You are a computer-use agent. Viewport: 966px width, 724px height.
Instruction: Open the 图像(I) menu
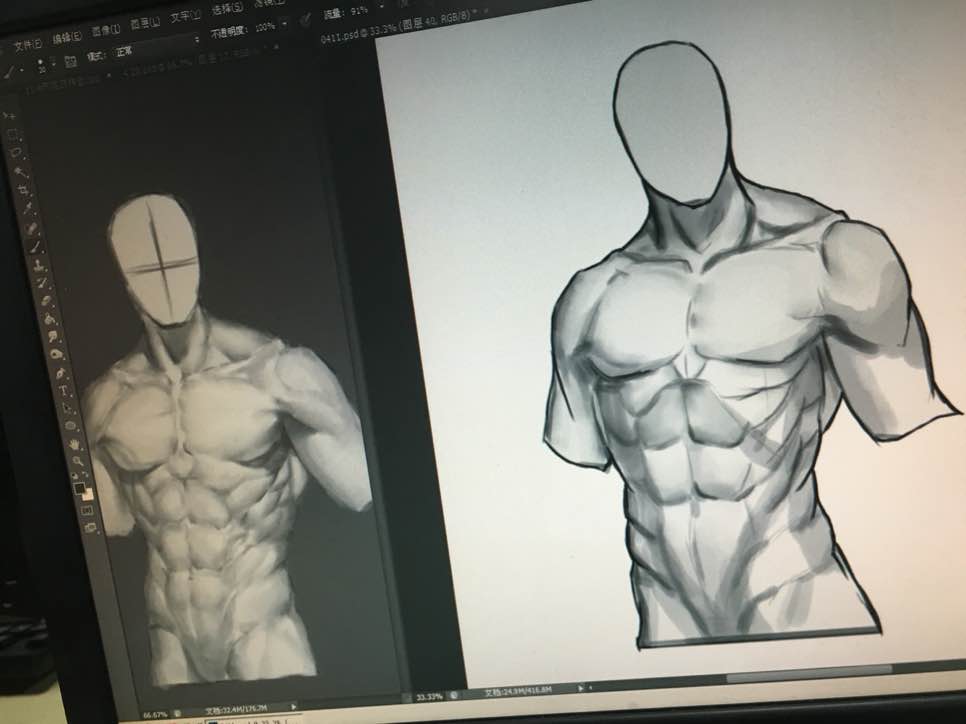tap(106, 30)
